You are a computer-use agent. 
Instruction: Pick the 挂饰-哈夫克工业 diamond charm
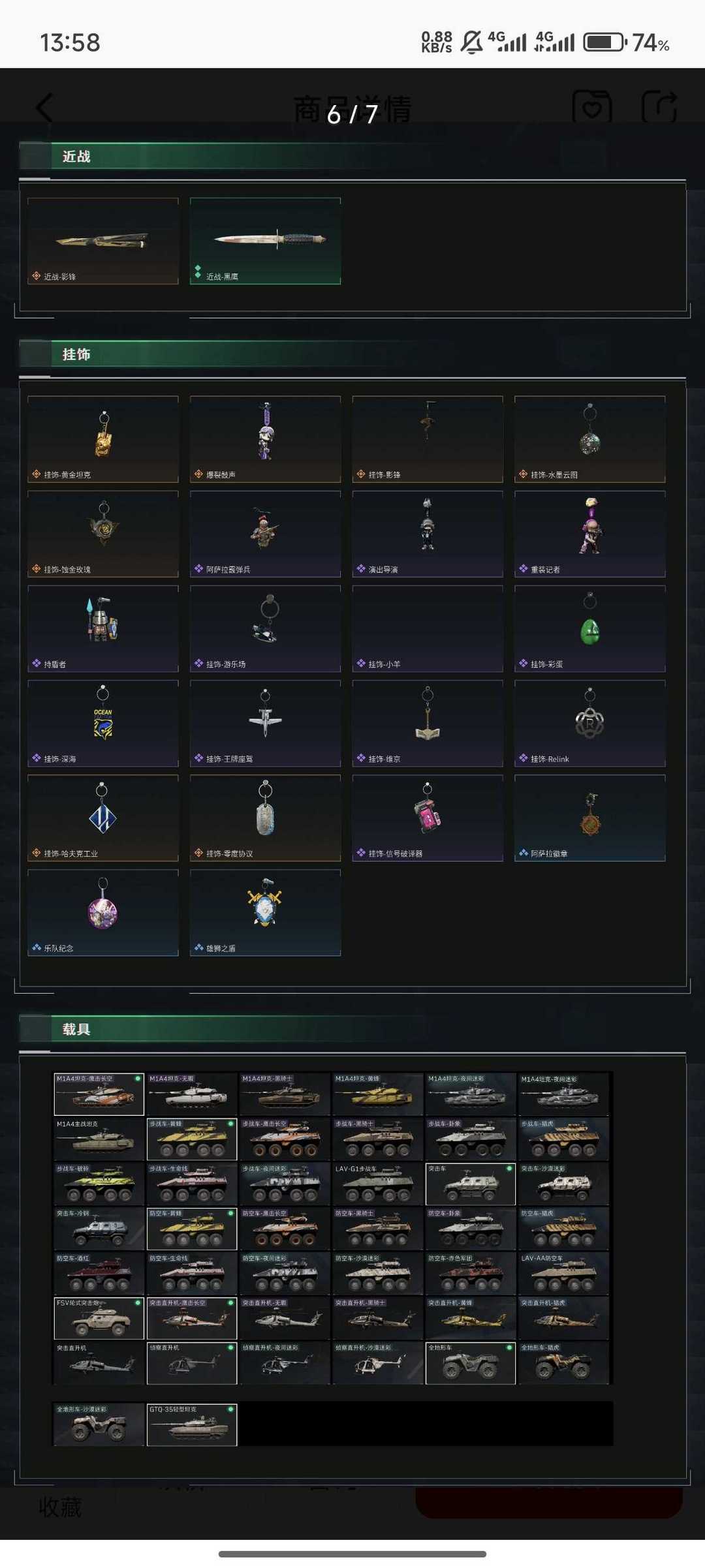(103, 818)
